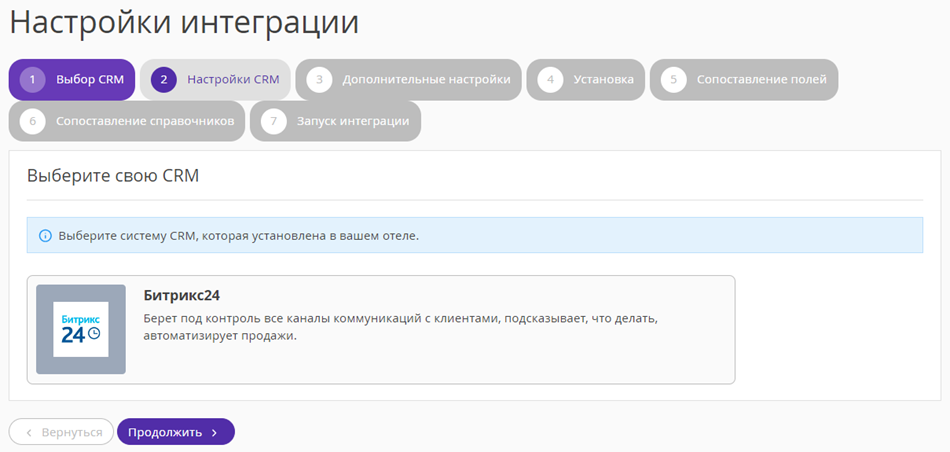The height and width of the screenshot is (452, 950).
Task: Click the Продолжить button
Action: 176,432
